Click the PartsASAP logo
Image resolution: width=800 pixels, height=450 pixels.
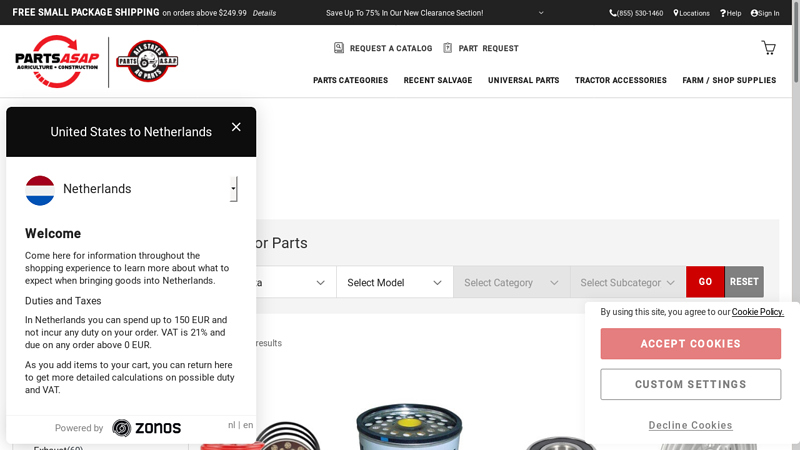pos(57,61)
